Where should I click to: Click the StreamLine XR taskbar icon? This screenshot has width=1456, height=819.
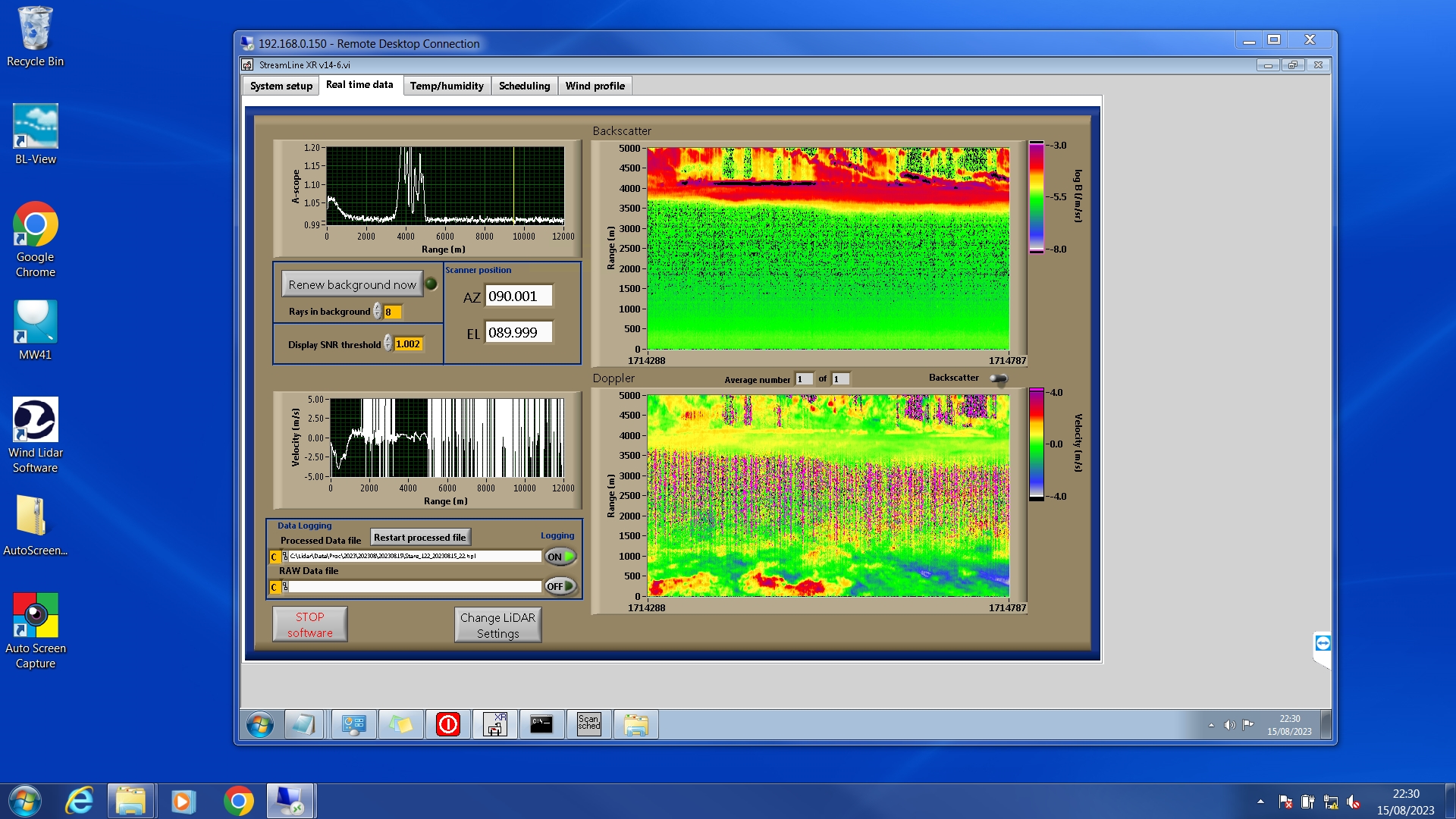494,724
